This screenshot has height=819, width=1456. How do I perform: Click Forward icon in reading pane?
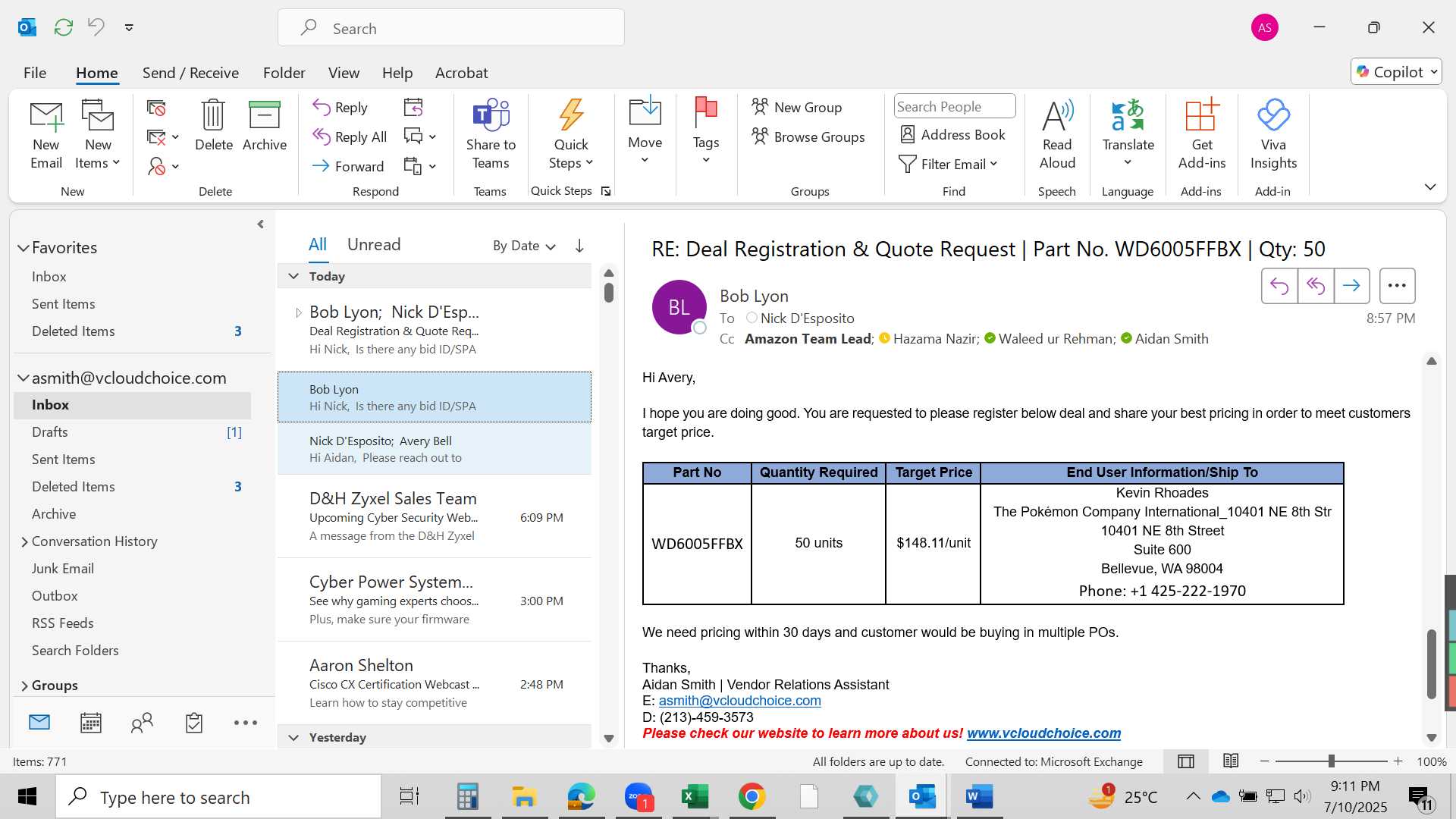tap(1351, 286)
